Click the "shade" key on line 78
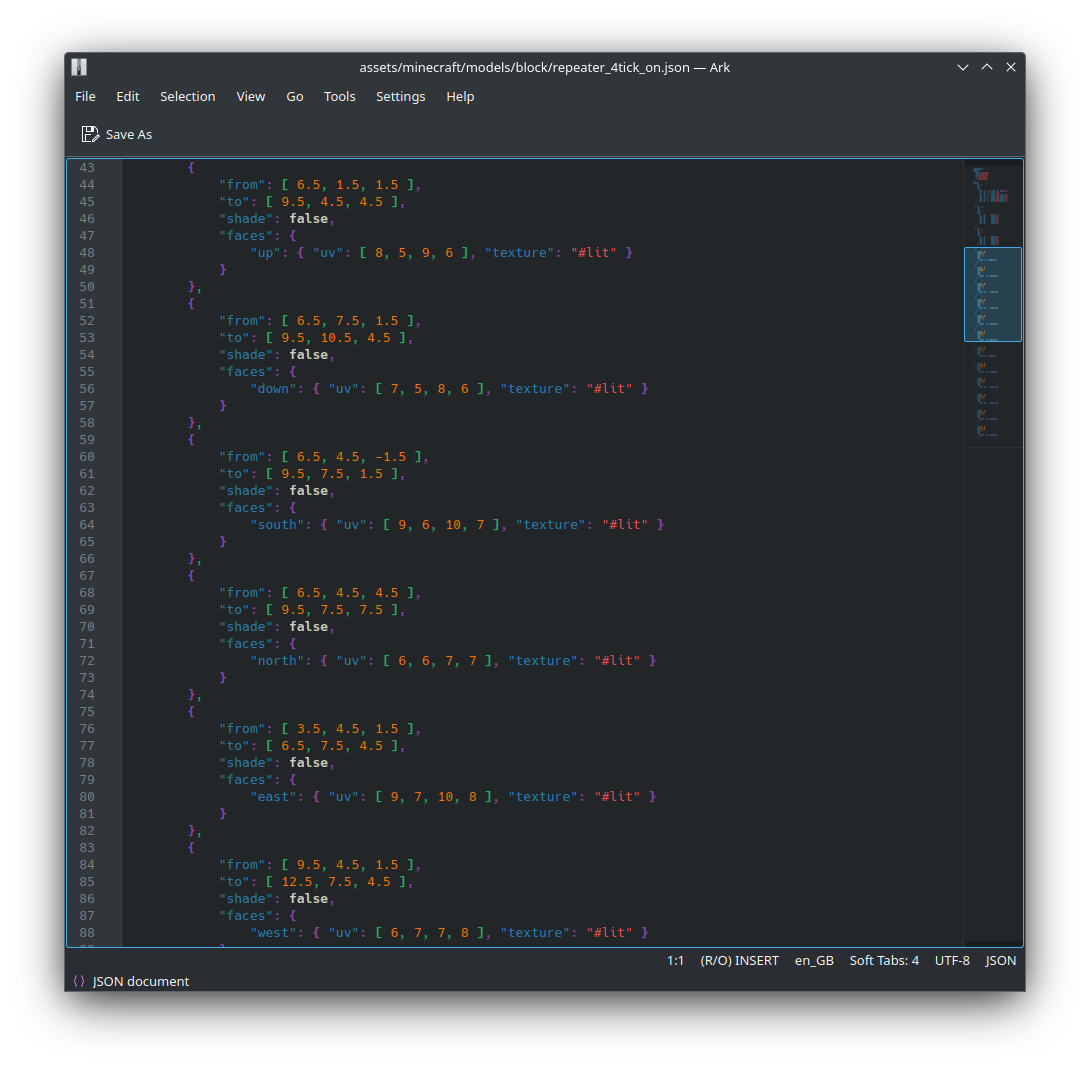Screen dimensions: 1090x1068 (x=246, y=763)
